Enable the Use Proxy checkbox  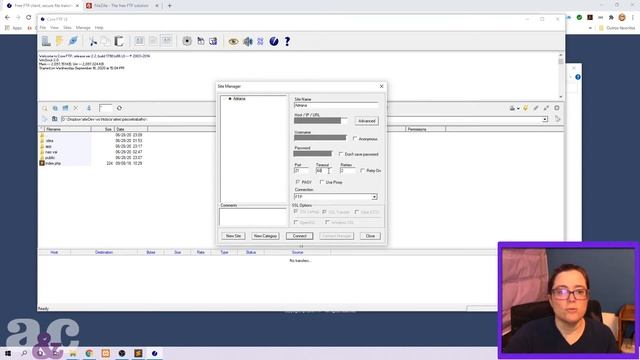[322, 182]
